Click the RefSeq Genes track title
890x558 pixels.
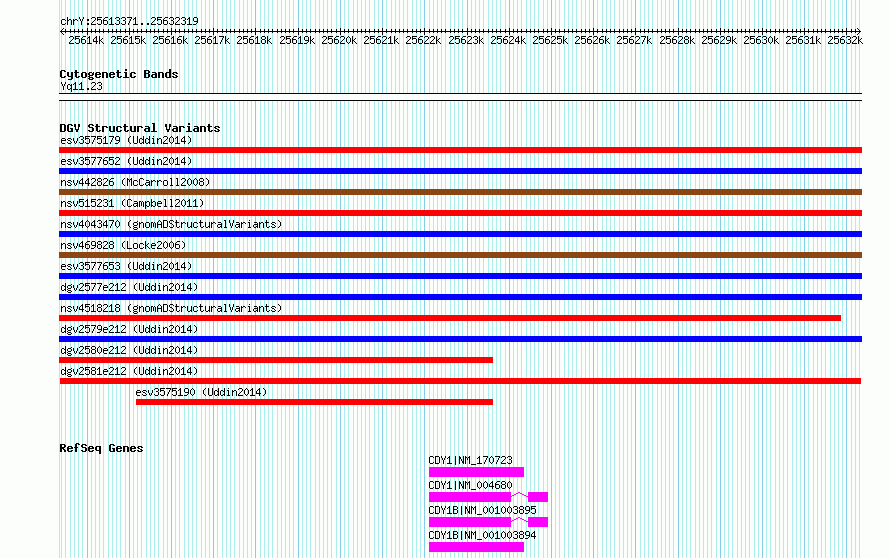[101, 448]
